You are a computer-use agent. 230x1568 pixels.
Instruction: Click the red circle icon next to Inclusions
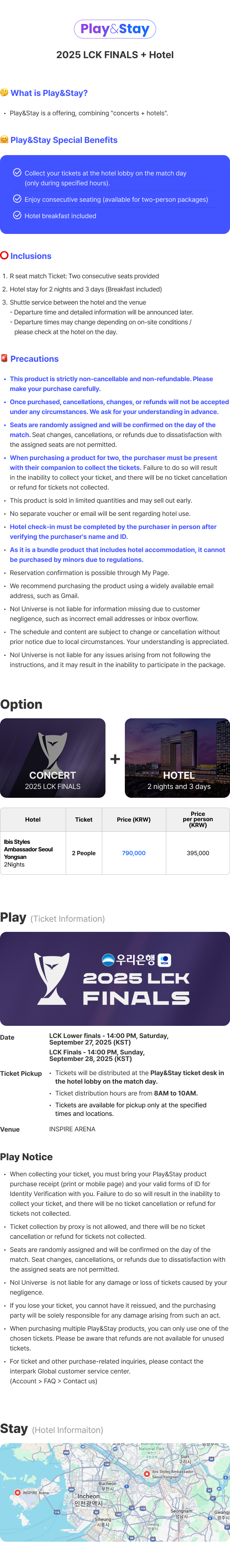coord(4,256)
